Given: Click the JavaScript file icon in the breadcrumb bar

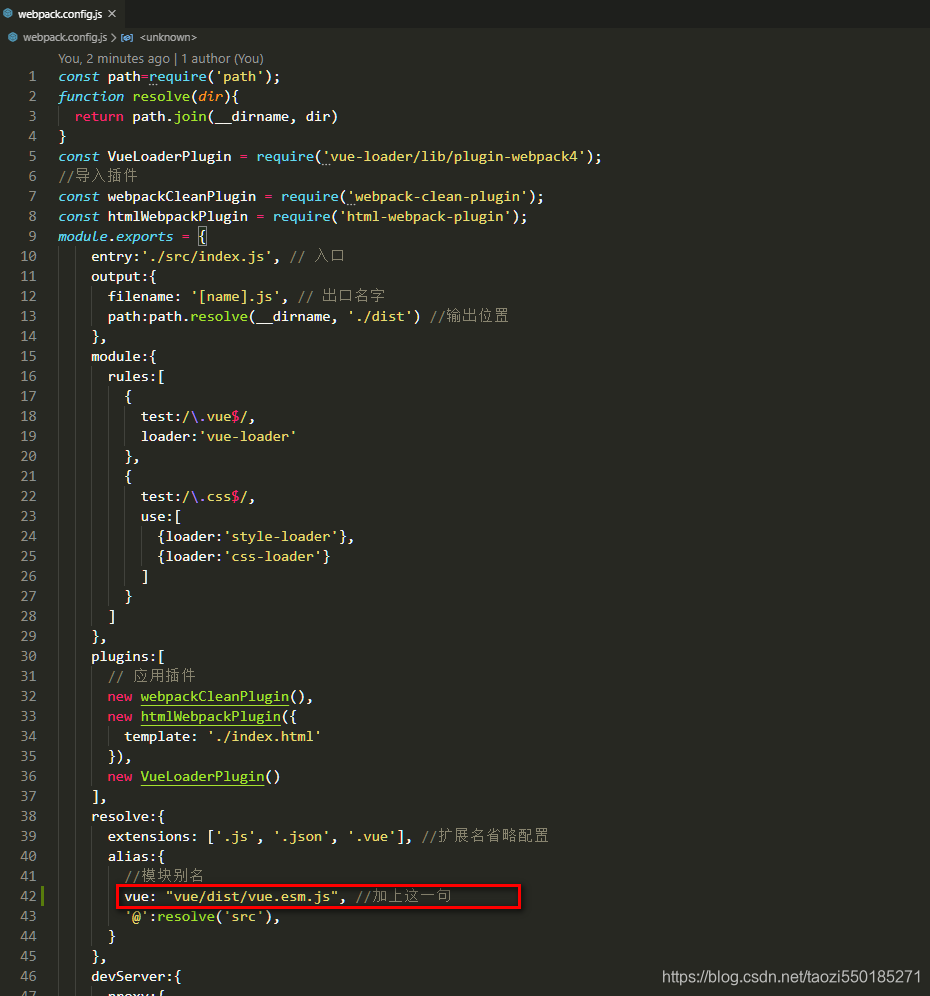Looking at the screenshot, I should tap(13, 36).
